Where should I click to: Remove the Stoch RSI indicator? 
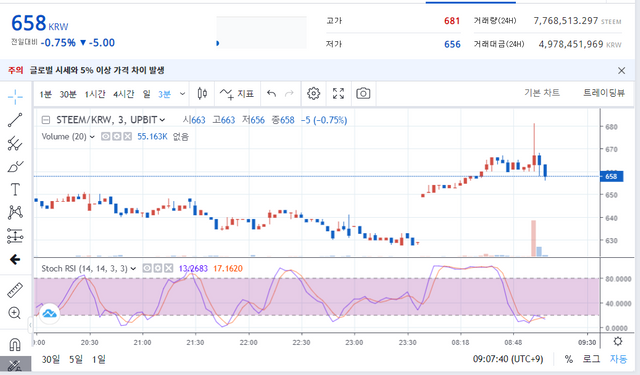(169, 268)
